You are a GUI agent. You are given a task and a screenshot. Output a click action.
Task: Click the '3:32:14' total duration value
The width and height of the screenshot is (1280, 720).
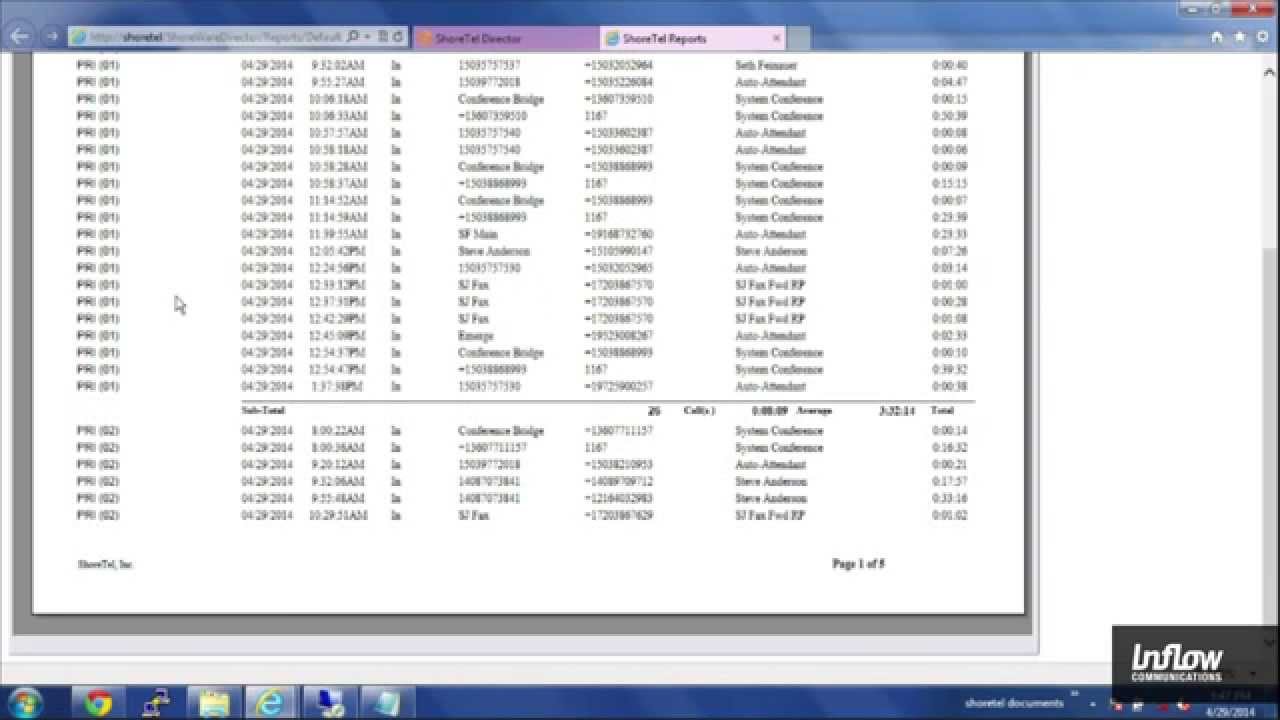(897, 410)
